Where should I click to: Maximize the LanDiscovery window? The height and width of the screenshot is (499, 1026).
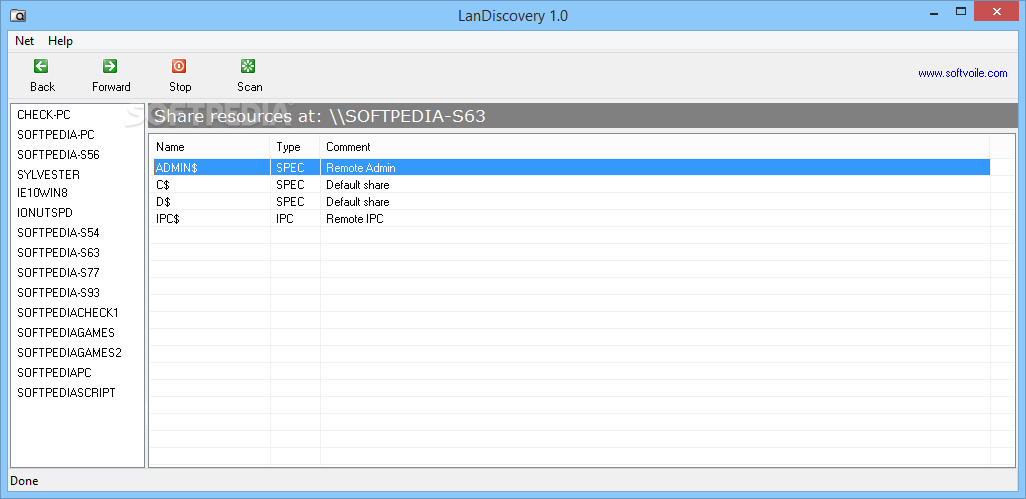click(961, 11)
